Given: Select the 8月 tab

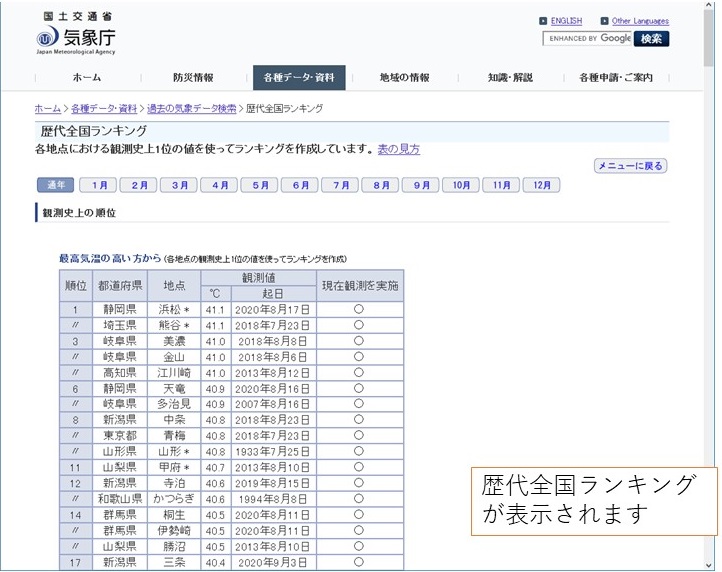Looking at the screenshot, I should (380, 185).
